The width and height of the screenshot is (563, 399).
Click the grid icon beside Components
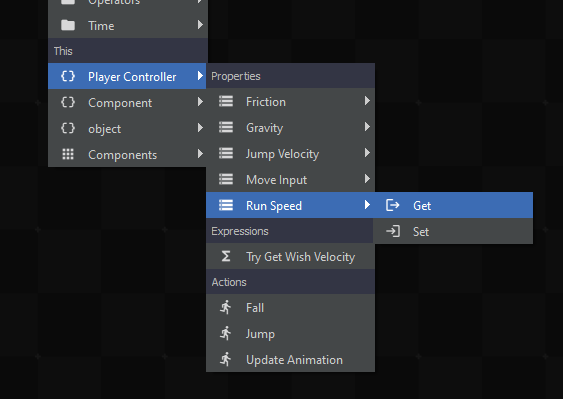(x=68, y=154)
